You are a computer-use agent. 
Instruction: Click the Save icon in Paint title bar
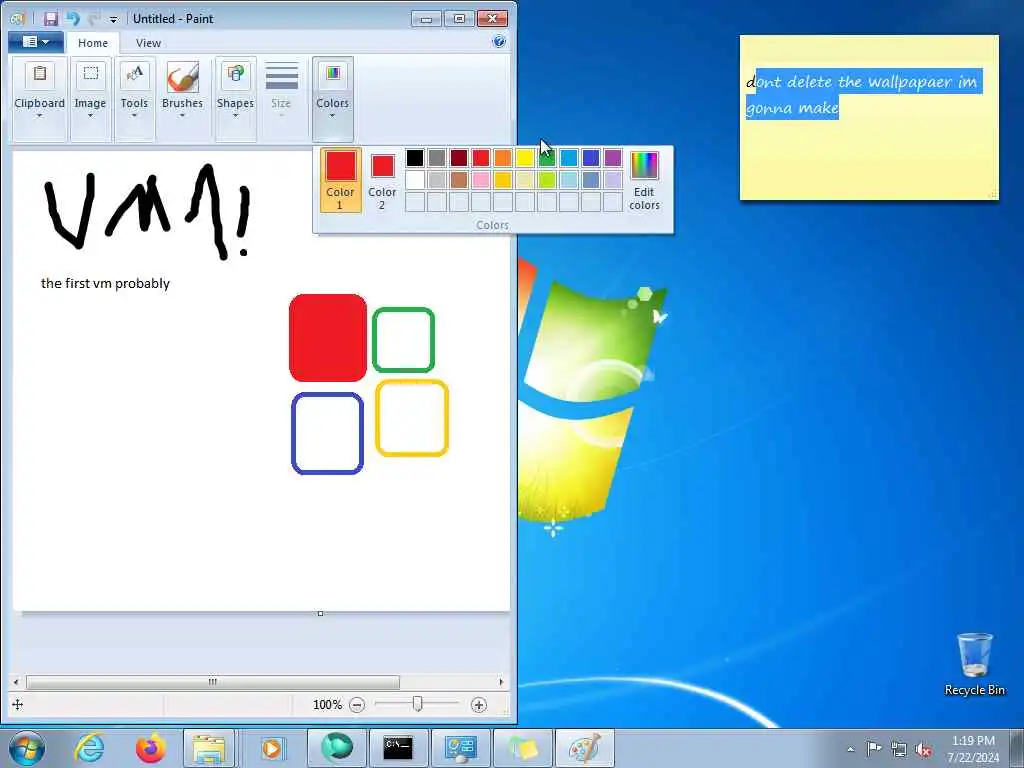tap(50, 18)
